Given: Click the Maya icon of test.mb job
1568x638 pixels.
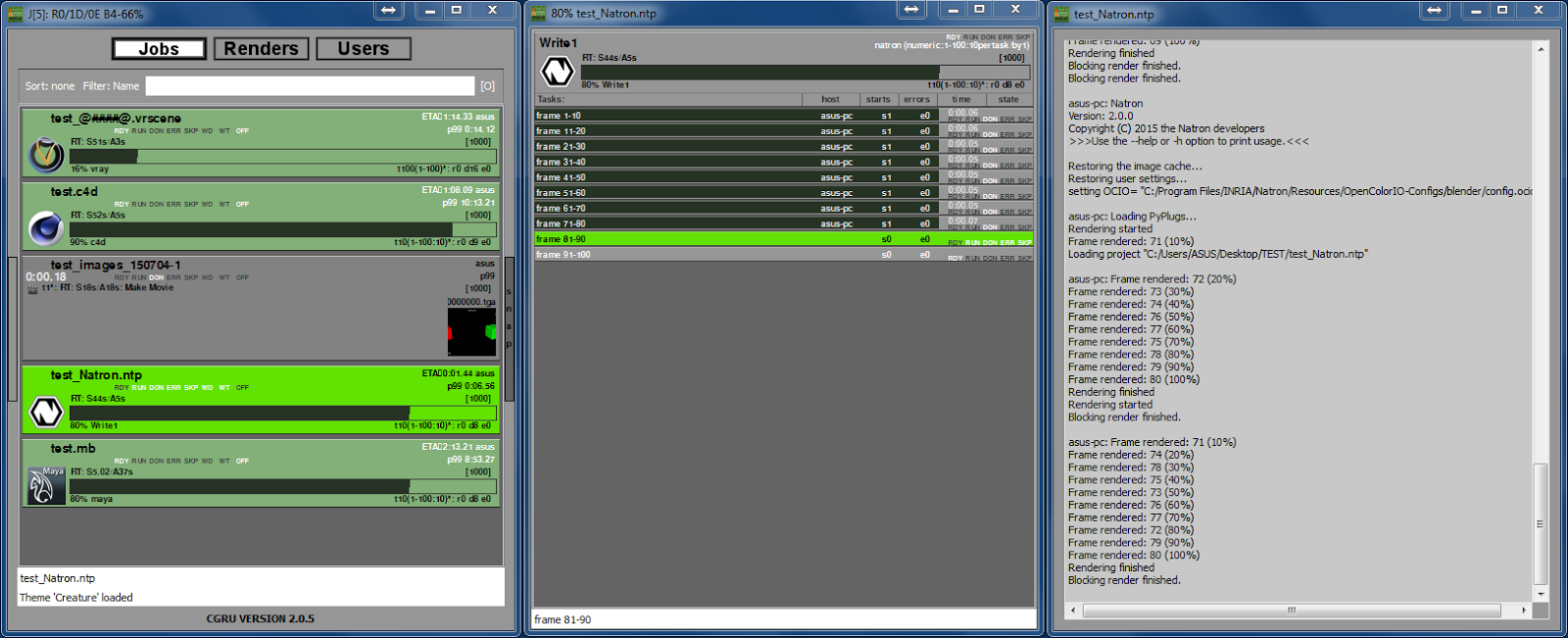Looking at the screenshot, I should point(45,485).
